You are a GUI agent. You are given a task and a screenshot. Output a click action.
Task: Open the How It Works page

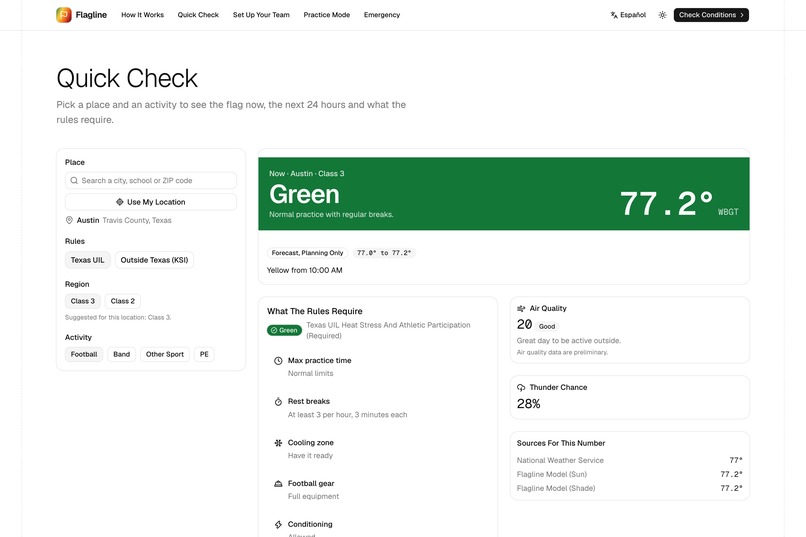point(142,15)
